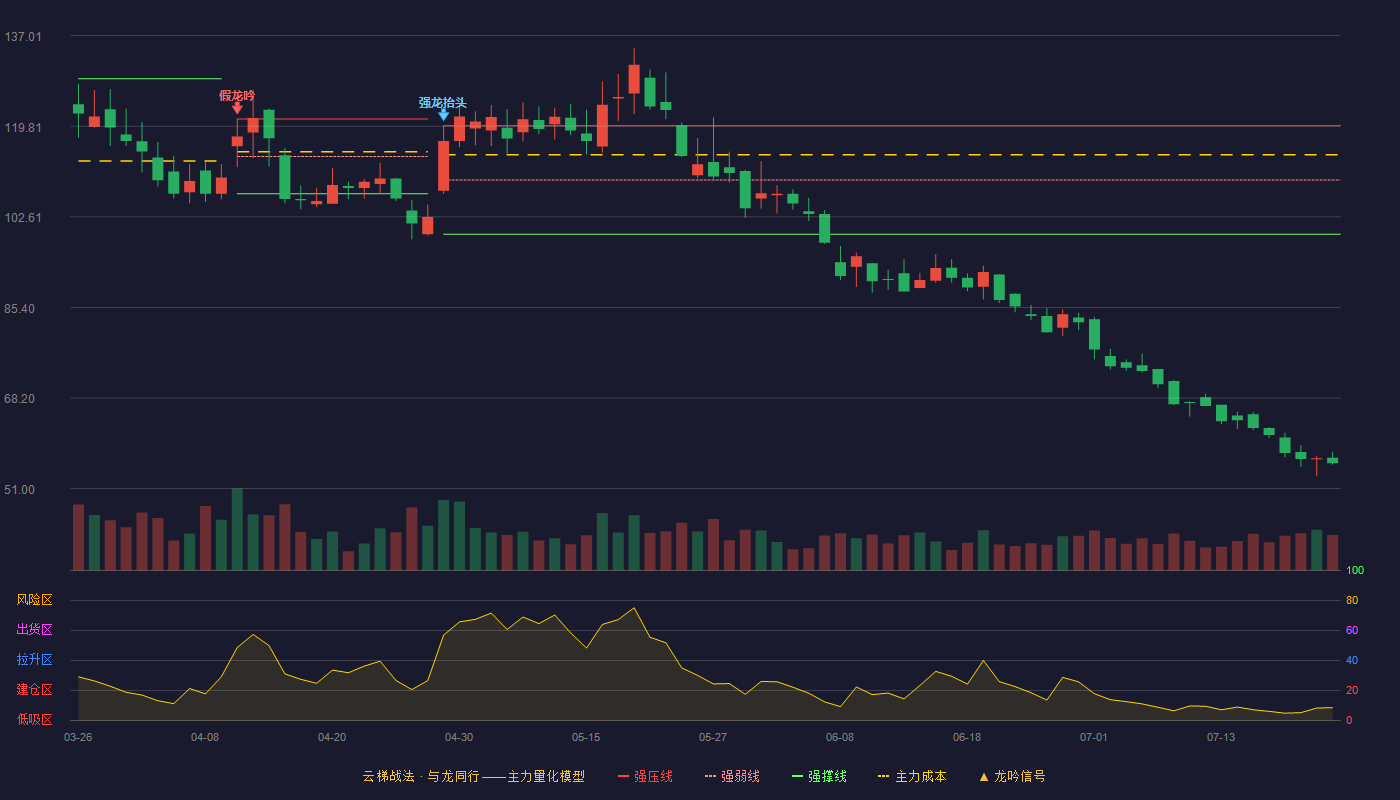Viewport: 1400px width, 800px height.
Task: Click the green 强撑线 legend line icon
Action: (x=797, y=776)
